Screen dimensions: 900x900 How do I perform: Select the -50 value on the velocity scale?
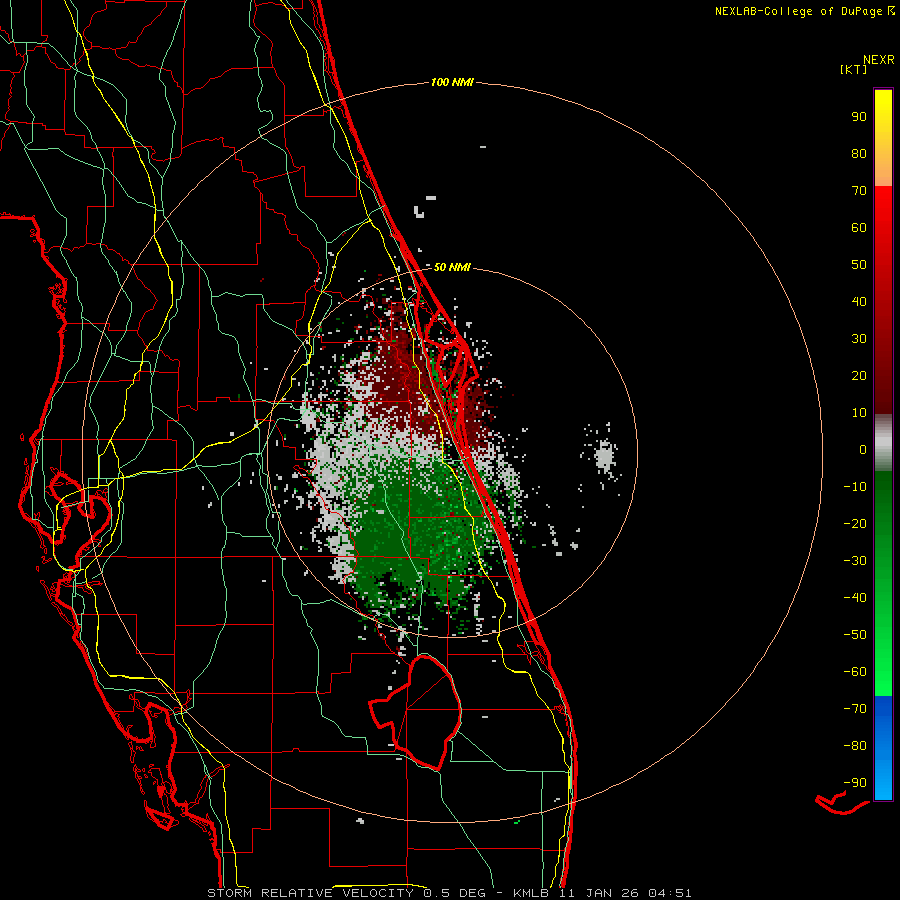point(855,635)
